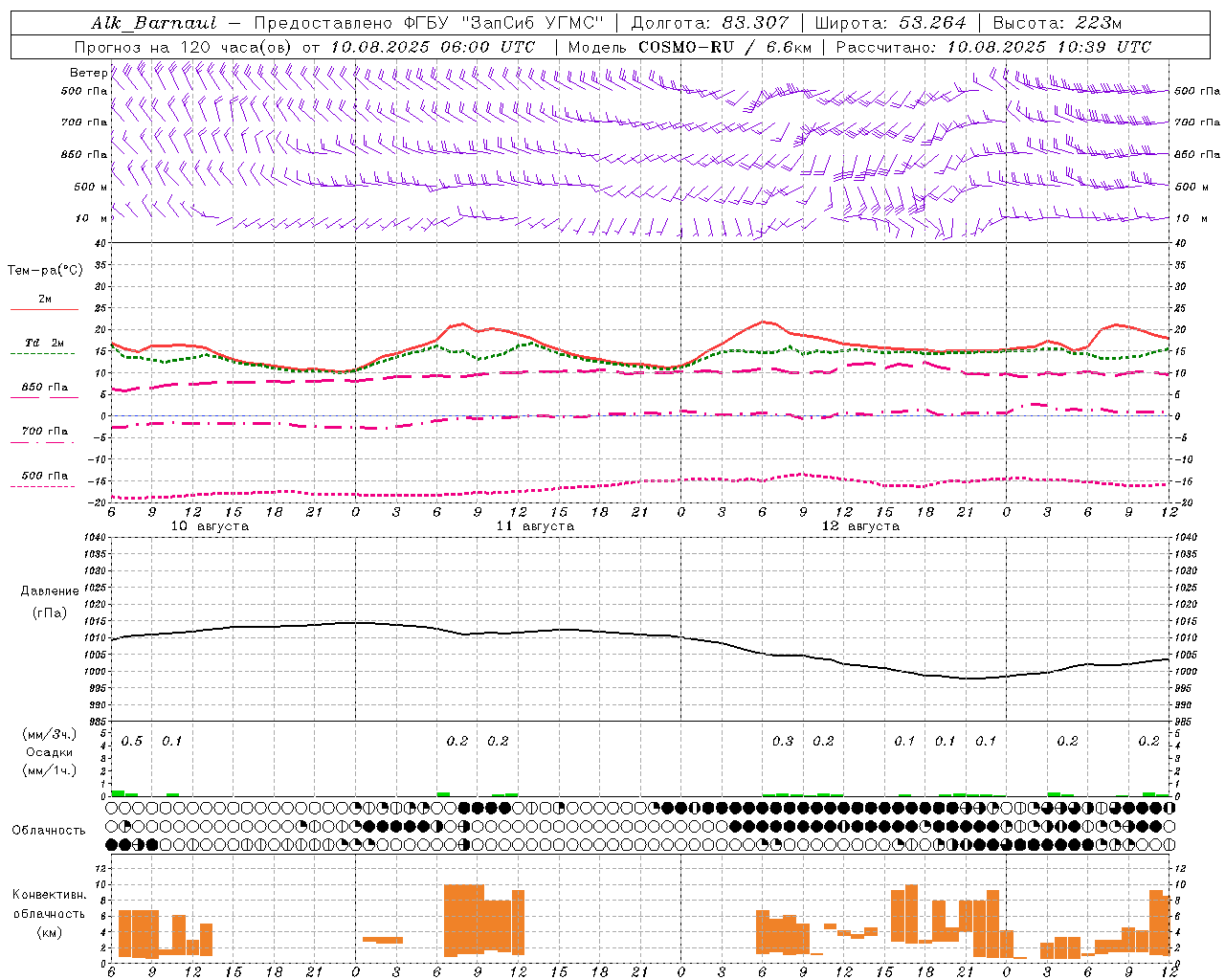
Task: Click 1040 on the left pressure axis
Action: tap(93, 537)
